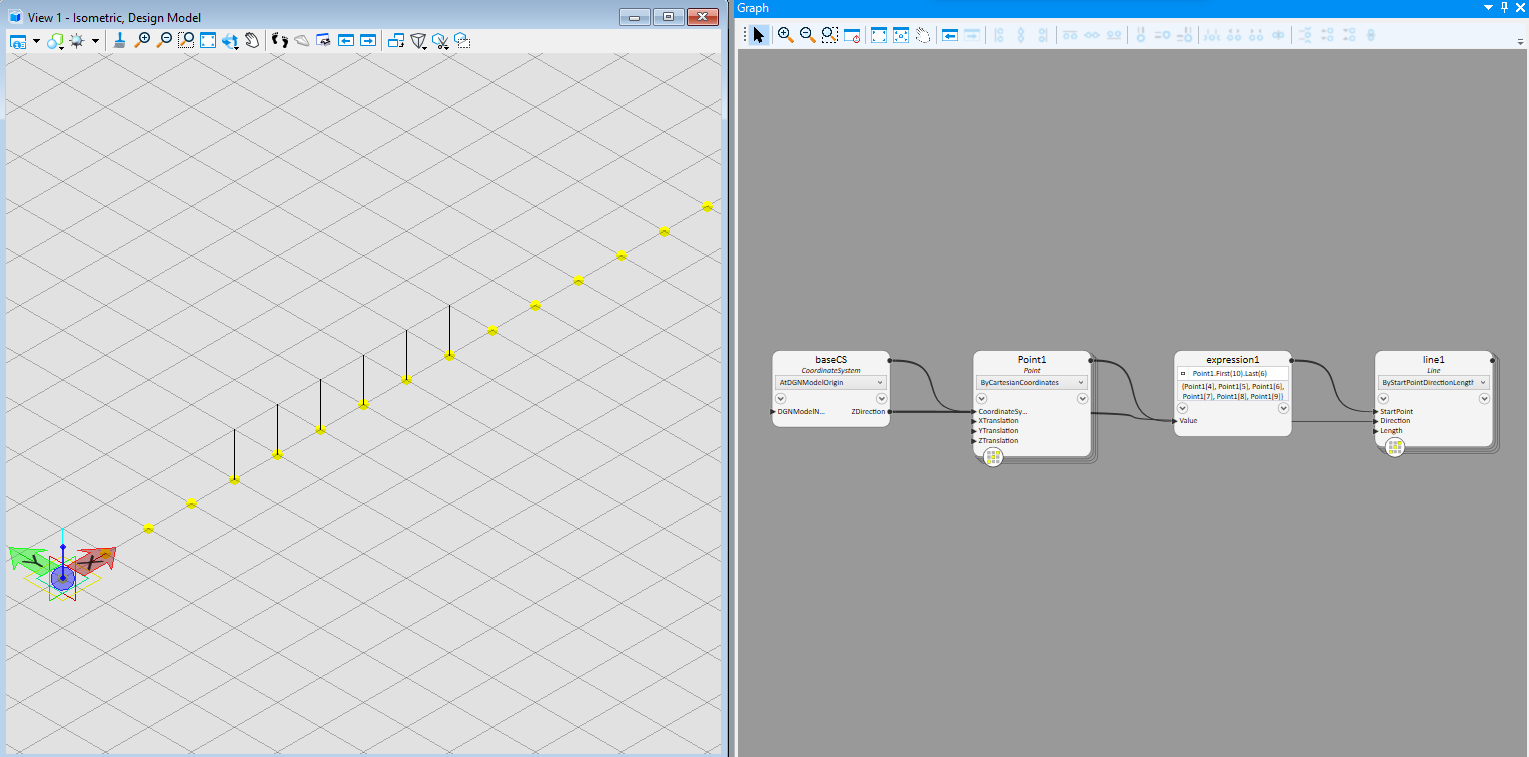
Task: Expand inputs chevron on Point1 node
Action: [x=982, y=399]
